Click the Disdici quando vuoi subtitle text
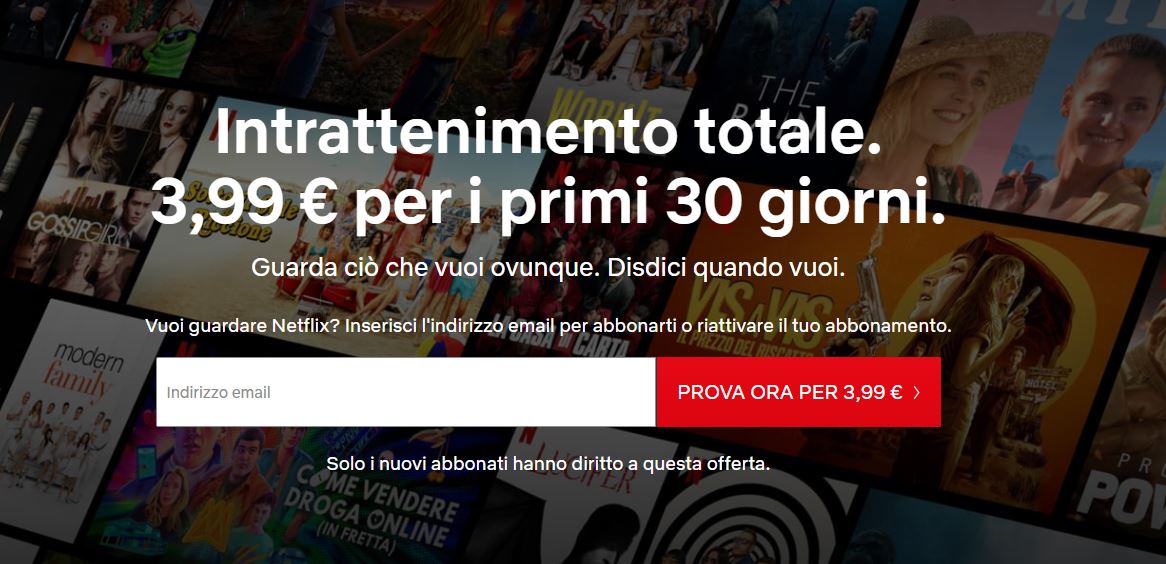This screenshot has width=1166, height=564. point(726,268)
